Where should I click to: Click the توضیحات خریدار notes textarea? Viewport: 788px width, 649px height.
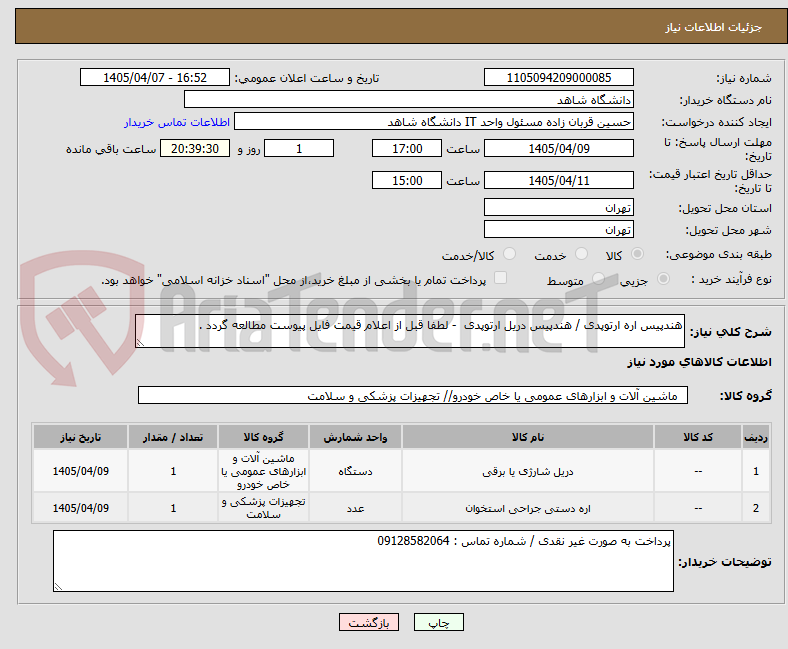click(x=363, y=561)
